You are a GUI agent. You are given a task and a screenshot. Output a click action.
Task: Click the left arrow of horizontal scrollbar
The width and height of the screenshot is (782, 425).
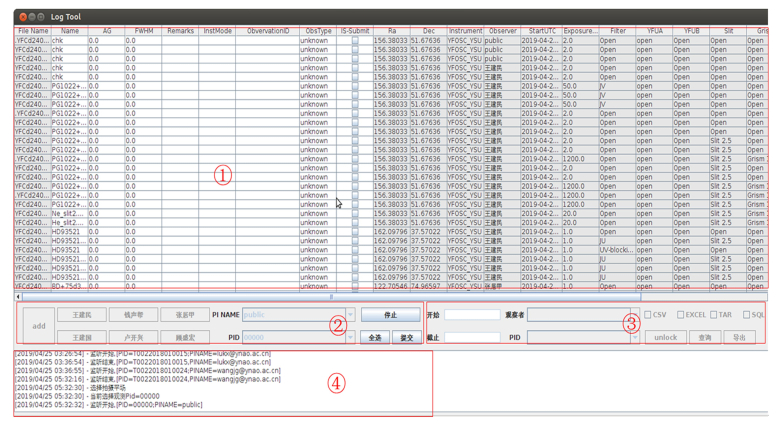click(x=18, y=297)
